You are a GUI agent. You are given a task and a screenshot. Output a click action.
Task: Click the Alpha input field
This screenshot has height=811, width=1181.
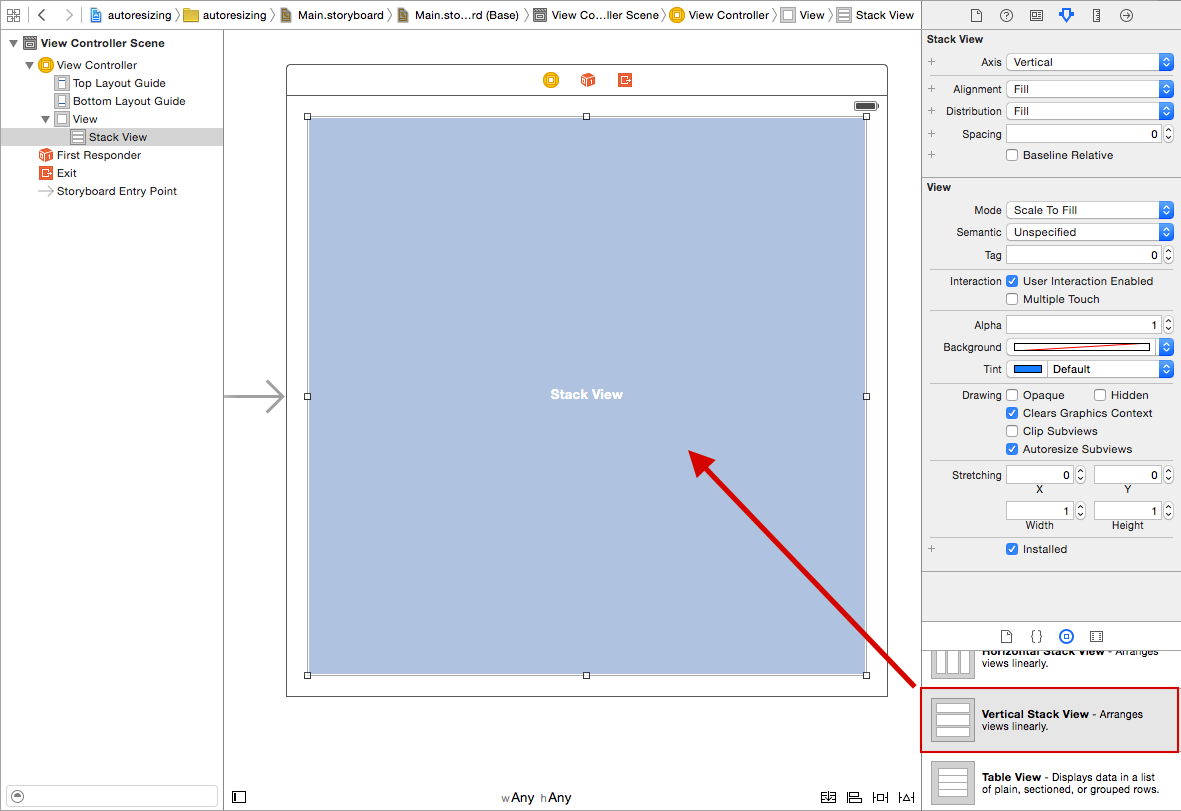point(1084,325)
